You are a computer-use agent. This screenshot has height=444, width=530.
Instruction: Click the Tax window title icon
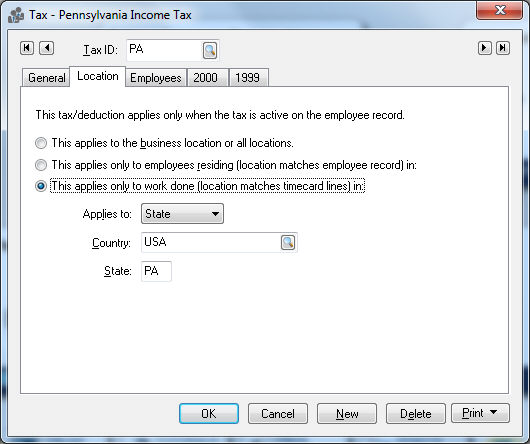point(16,15)
